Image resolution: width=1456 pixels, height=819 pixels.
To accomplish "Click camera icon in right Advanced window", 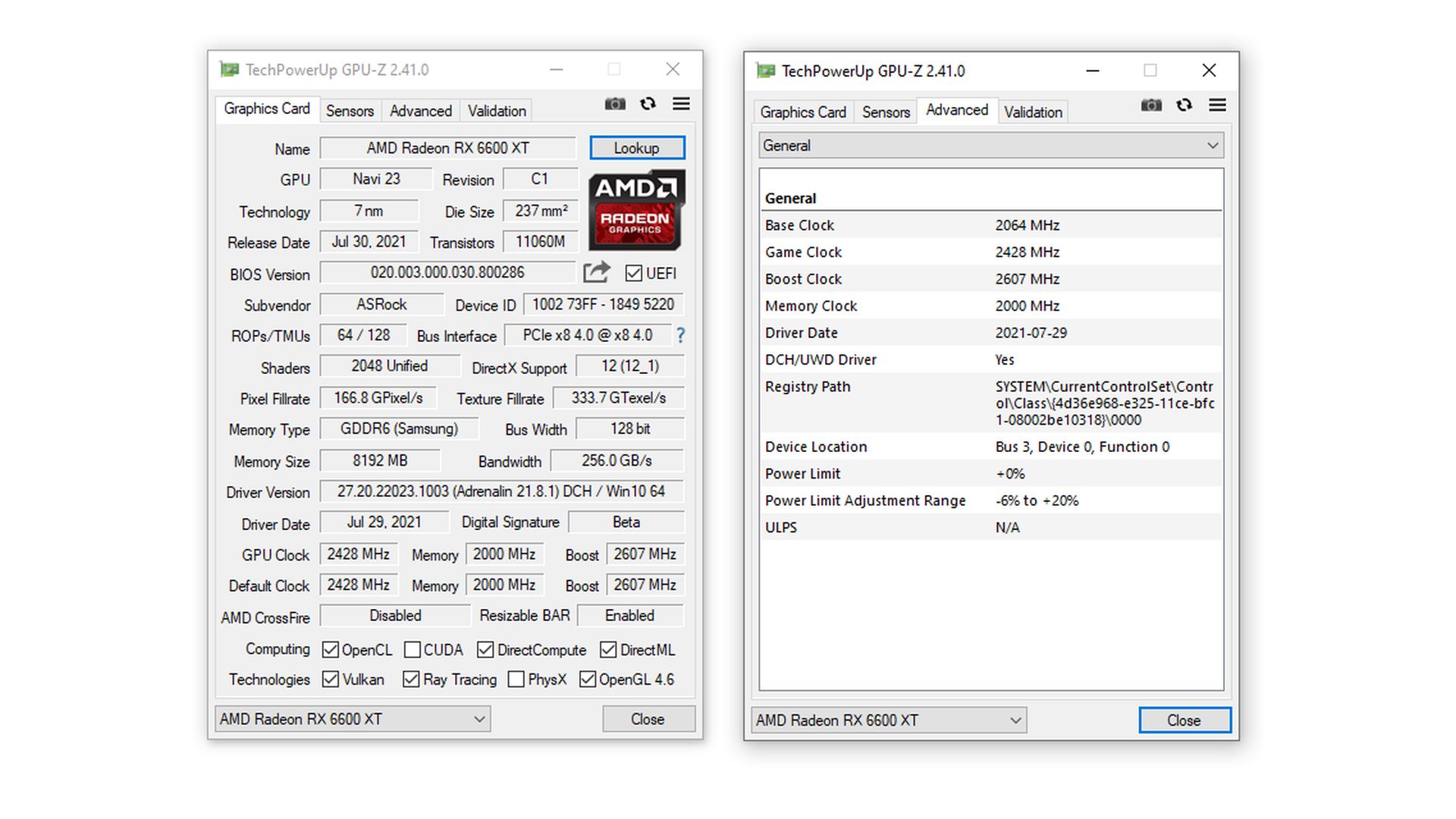I will click(x=1151, y=105).
